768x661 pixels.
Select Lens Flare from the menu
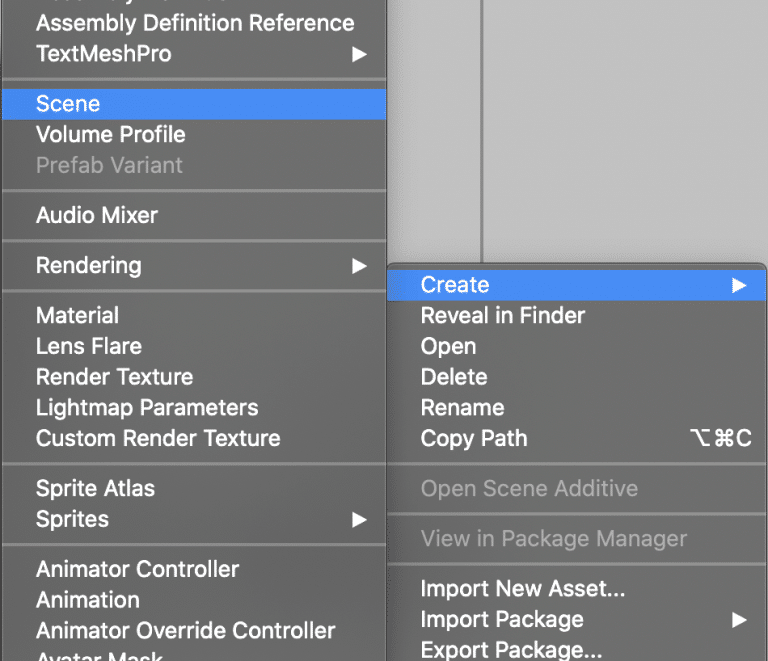click(x=194, y=346)
